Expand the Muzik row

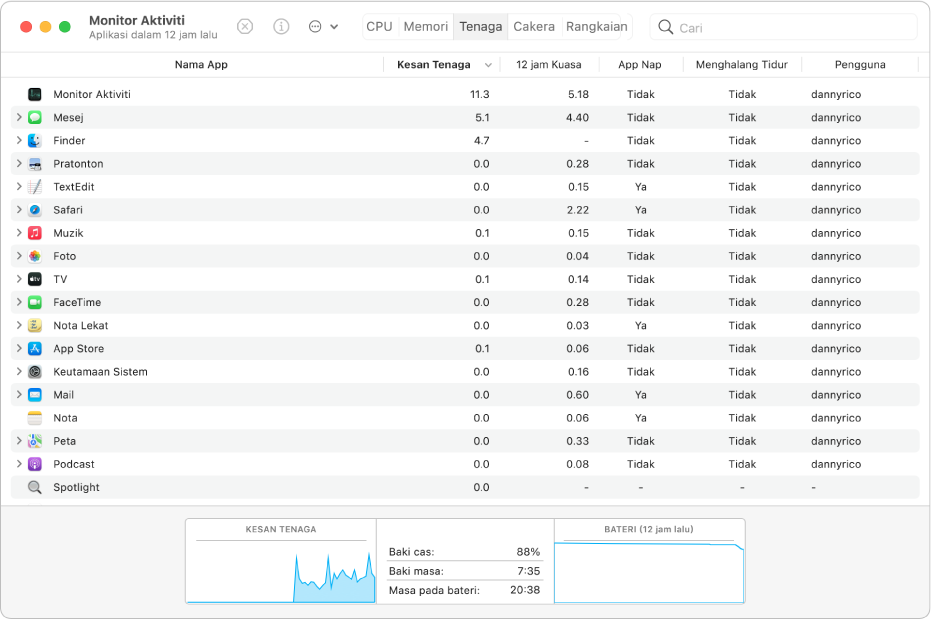point(19,233)
